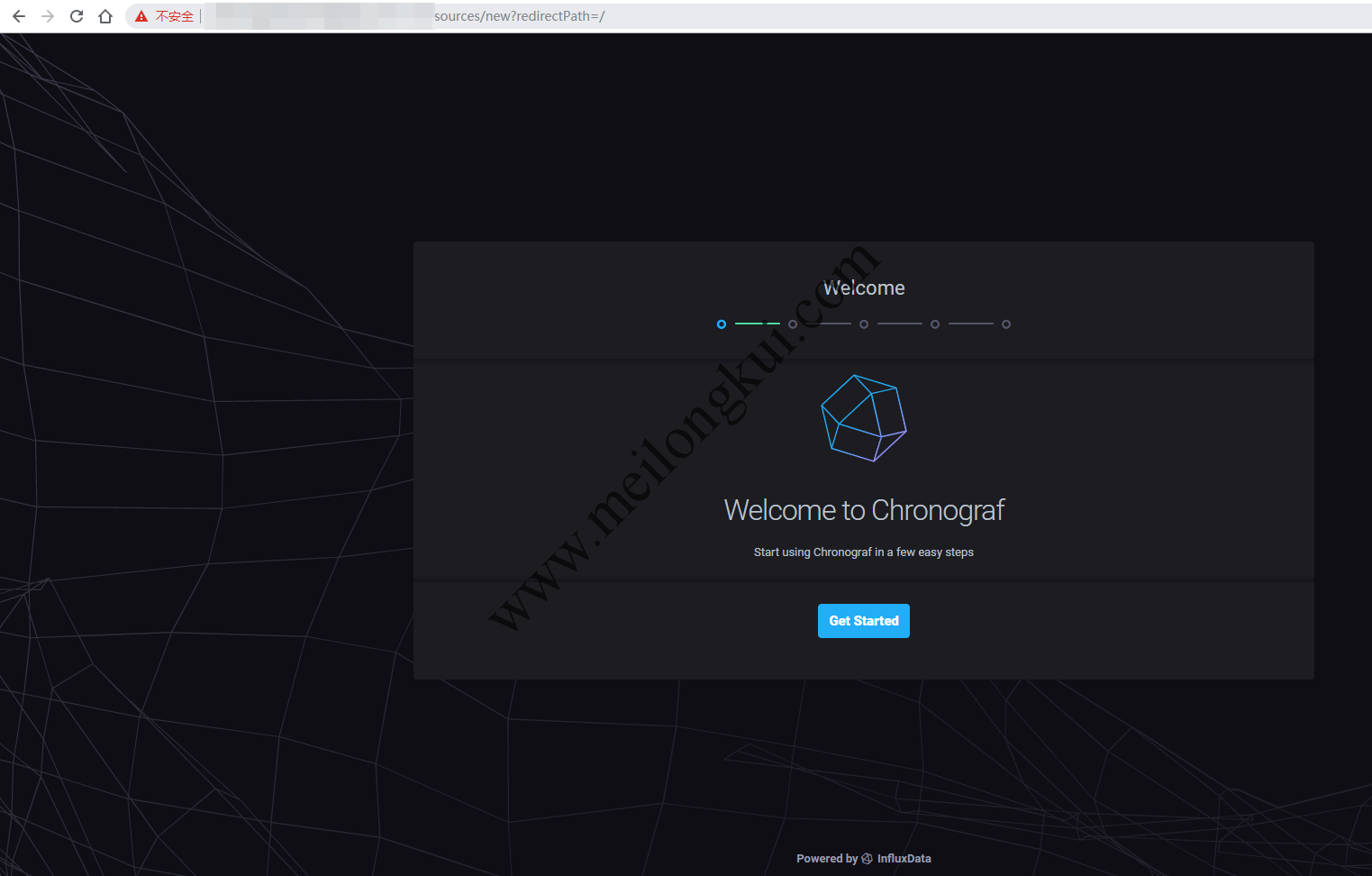Select the fourth wizard step dot
The image size is (1372, 876).
(935, 324)
